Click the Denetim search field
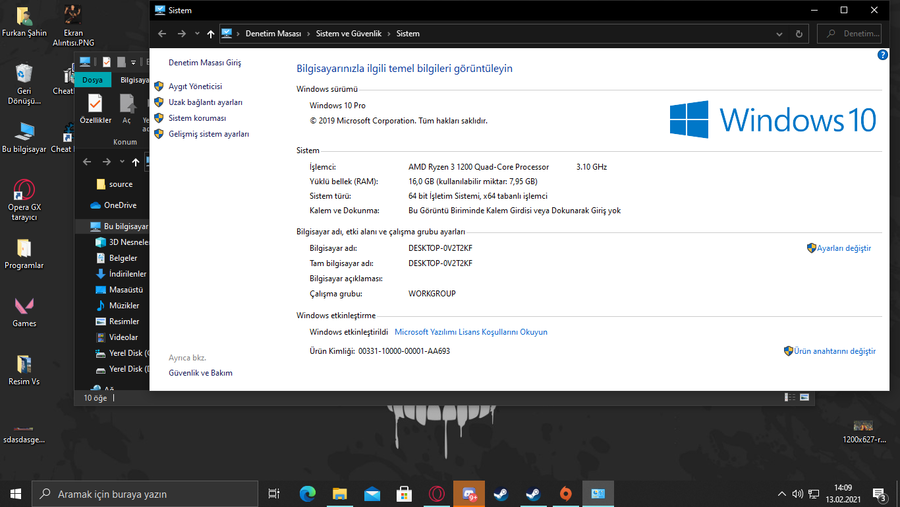Screen dimensions: 900x507 click(849, 34)
